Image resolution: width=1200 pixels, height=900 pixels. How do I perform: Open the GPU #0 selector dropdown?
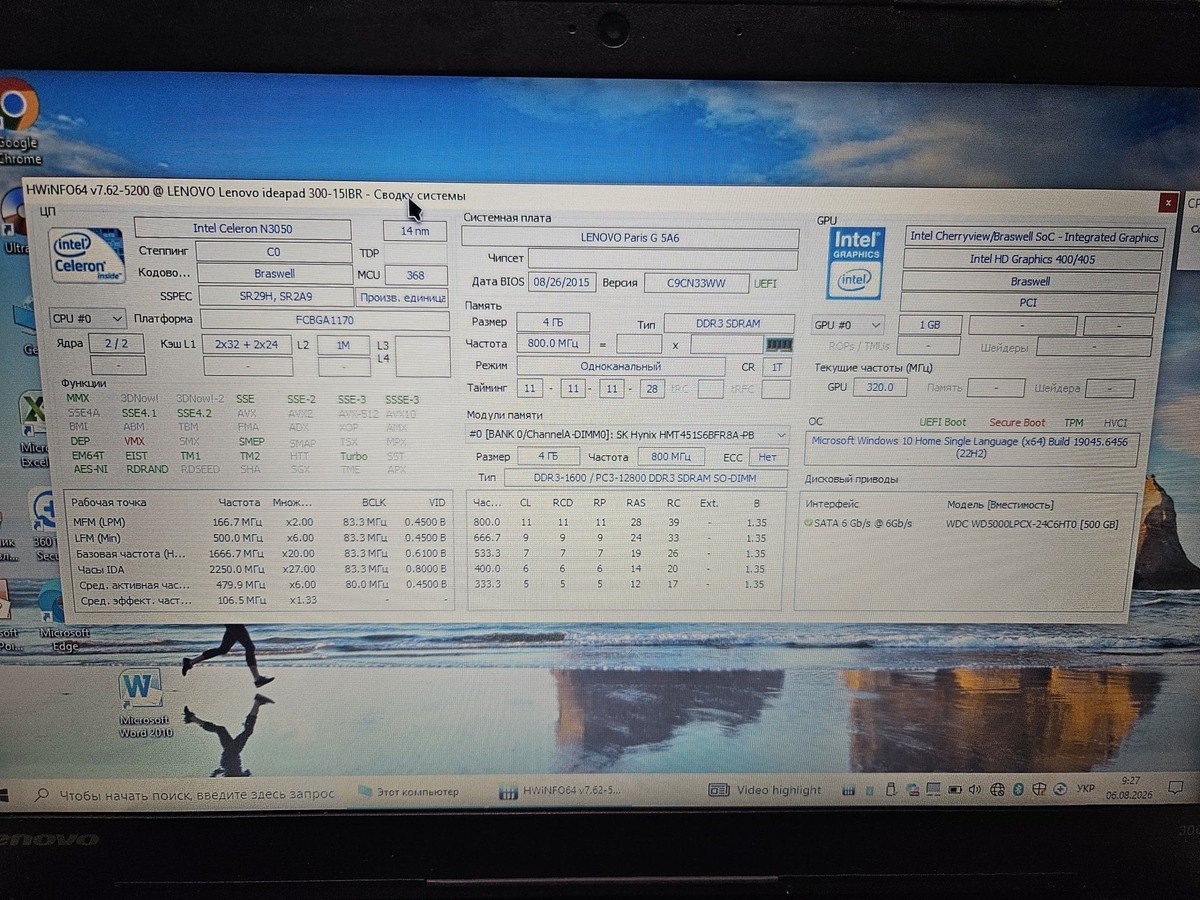pyautogui.click(x=849, y=325)
